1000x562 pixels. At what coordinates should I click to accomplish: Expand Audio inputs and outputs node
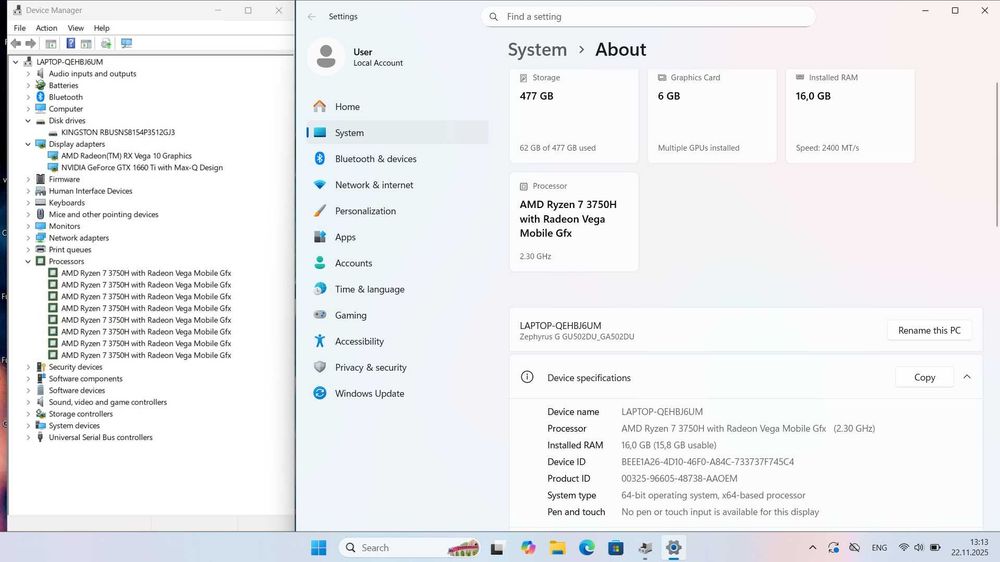coord(28,74)
